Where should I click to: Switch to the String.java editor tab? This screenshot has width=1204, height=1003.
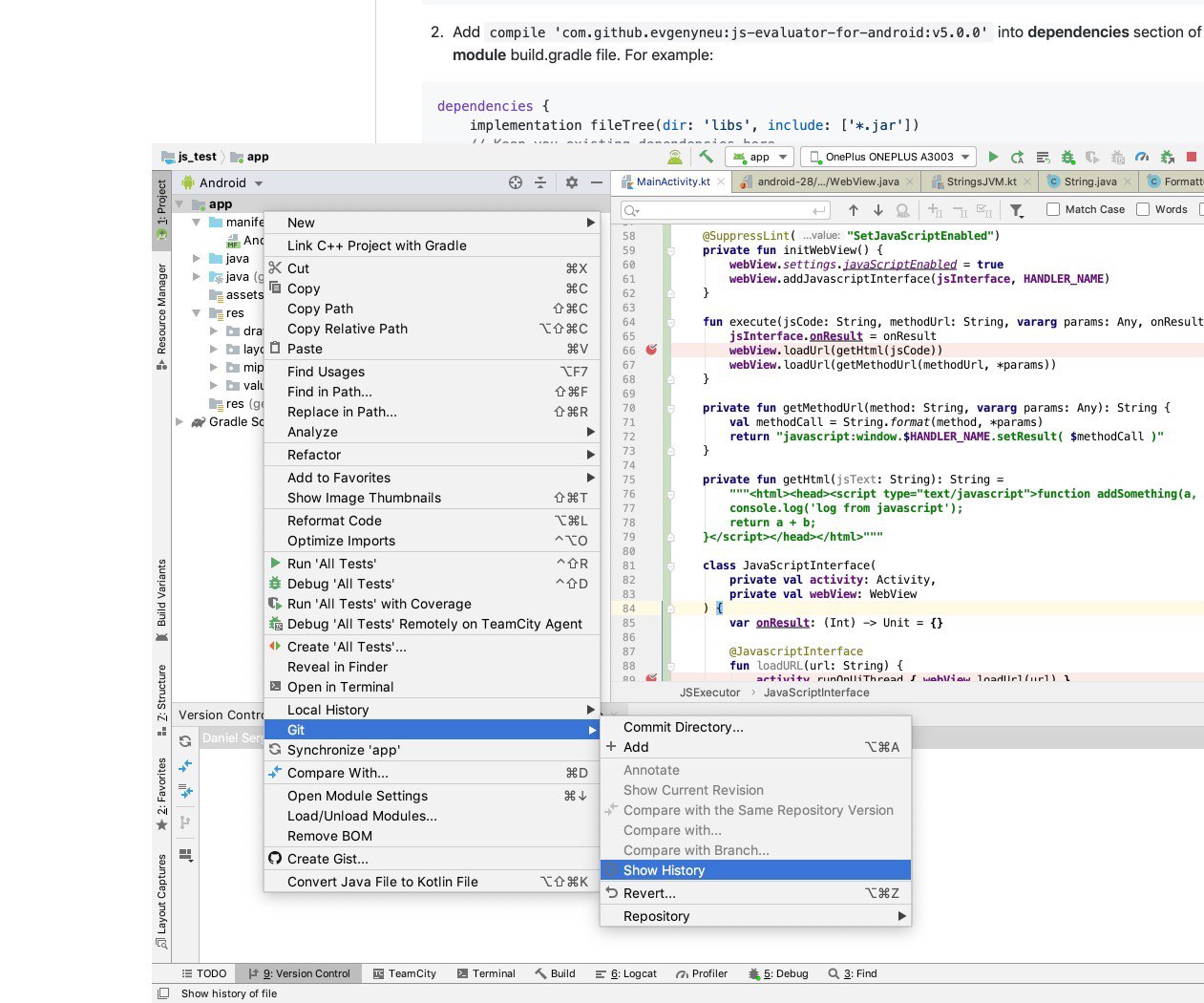tap(1089, 181)
